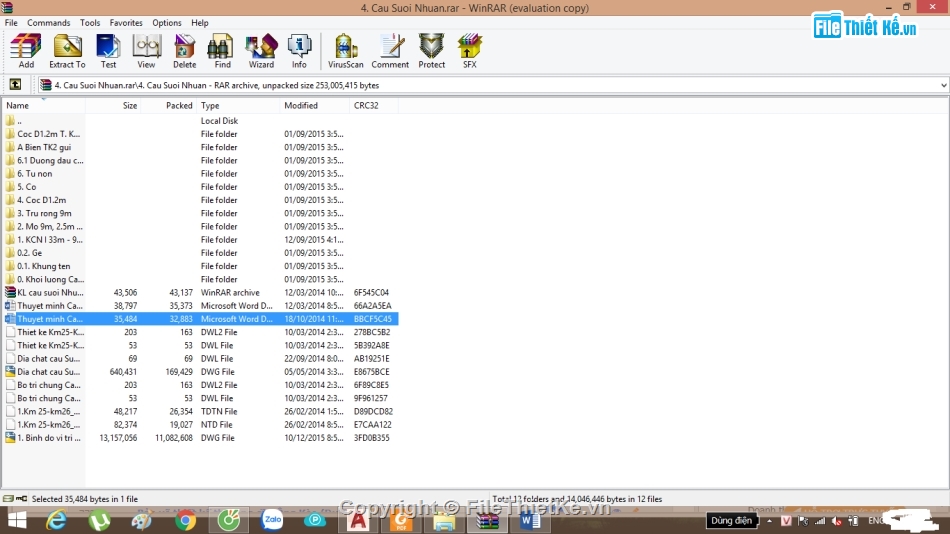Select the '1. KCN I 33m - 9...' folder
The width and height of the screenshot is (950, 534).
coord(201,239)
